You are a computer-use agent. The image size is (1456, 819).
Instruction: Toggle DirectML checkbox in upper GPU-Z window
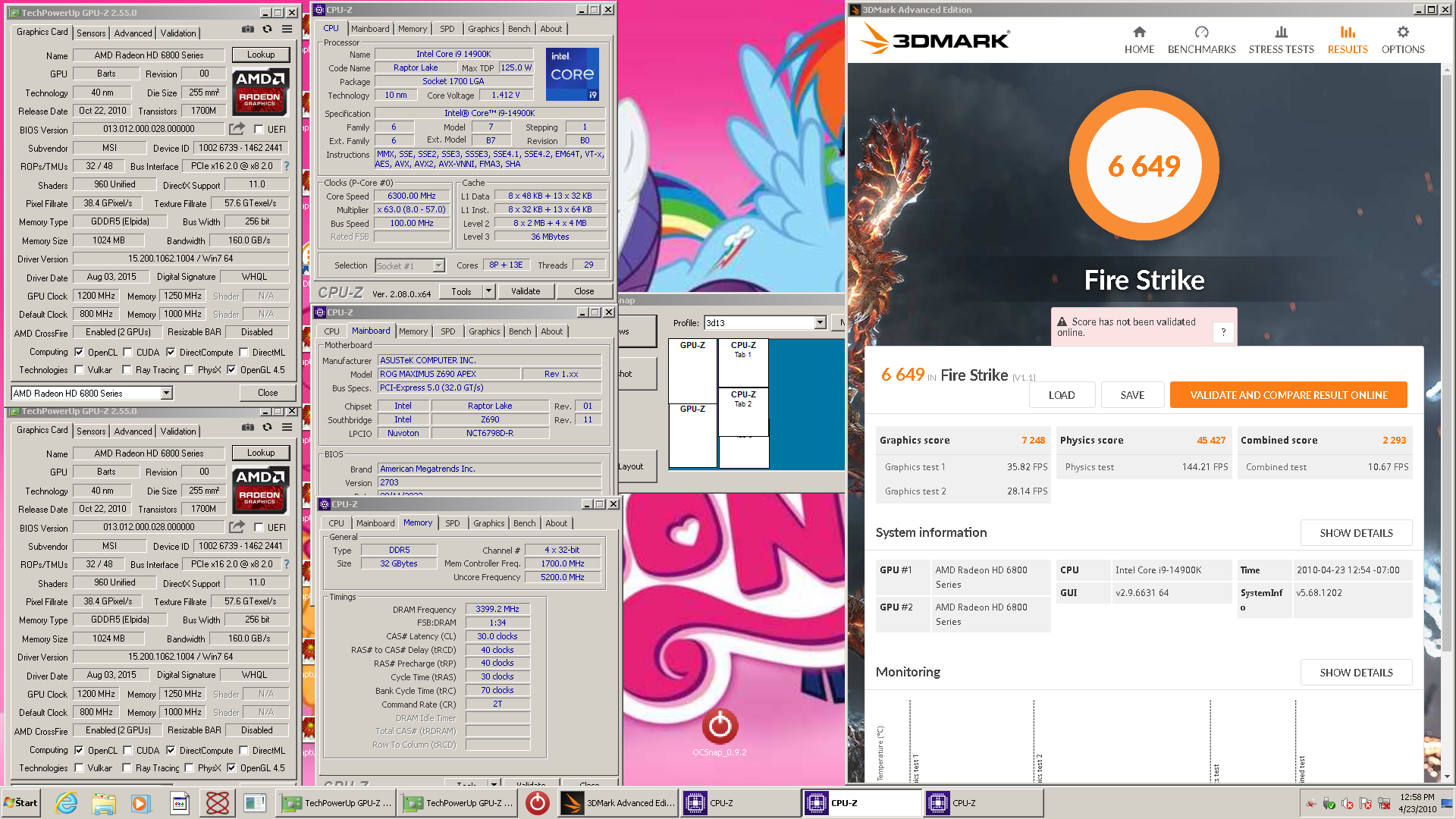(x=243, y=352)
